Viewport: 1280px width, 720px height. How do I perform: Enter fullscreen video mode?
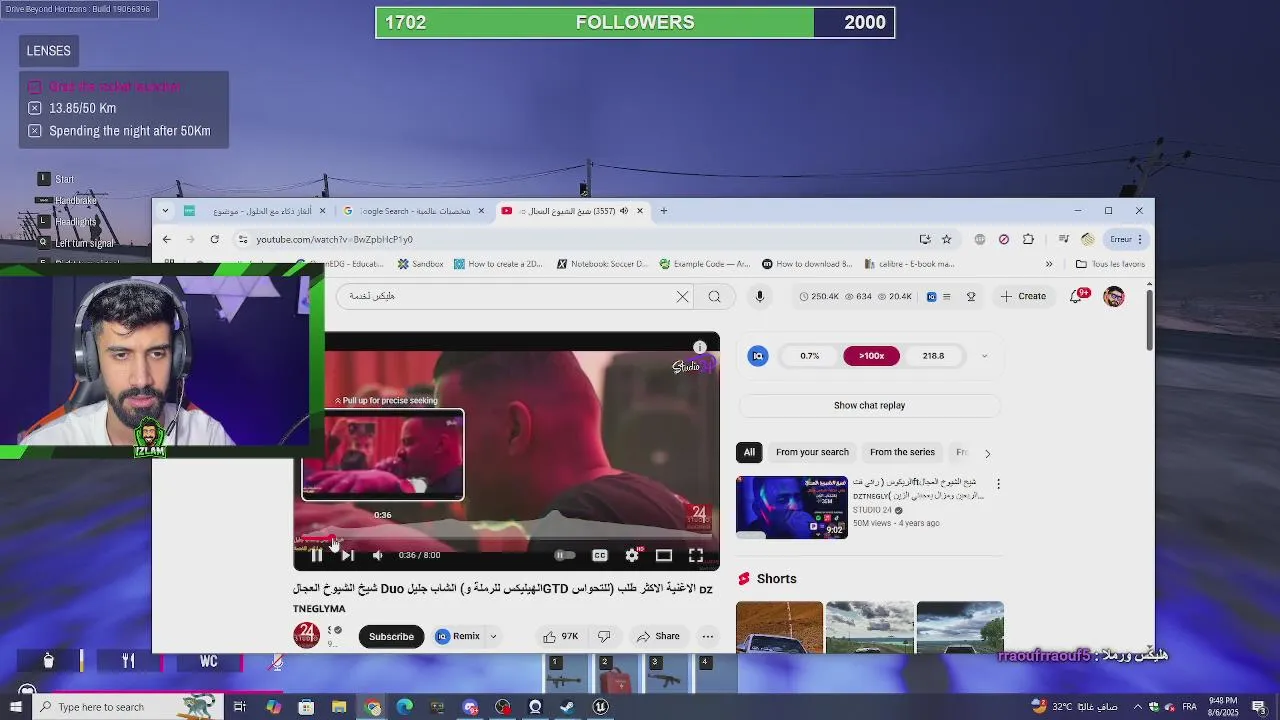(696, 555)
